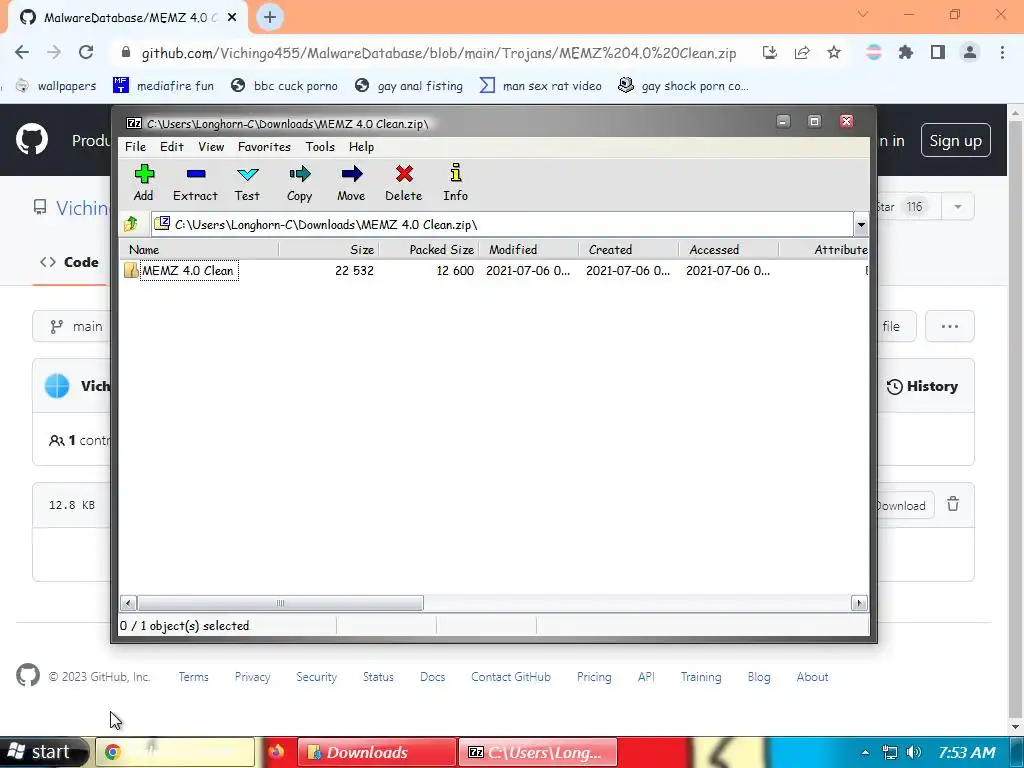Open Chrome three-dot menu

click(x=1002, y=52)
